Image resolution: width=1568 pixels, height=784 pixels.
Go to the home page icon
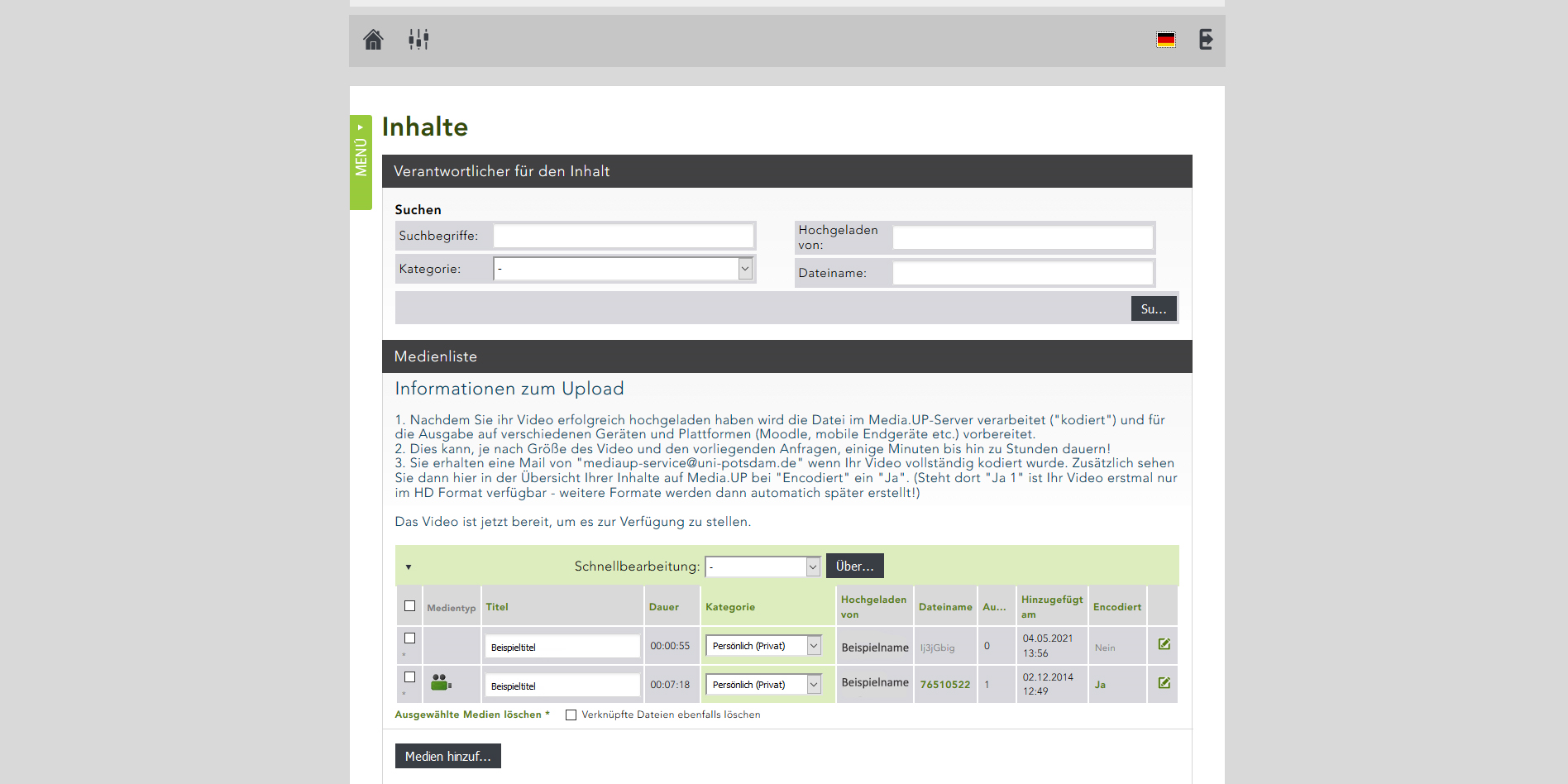(373, 40)
